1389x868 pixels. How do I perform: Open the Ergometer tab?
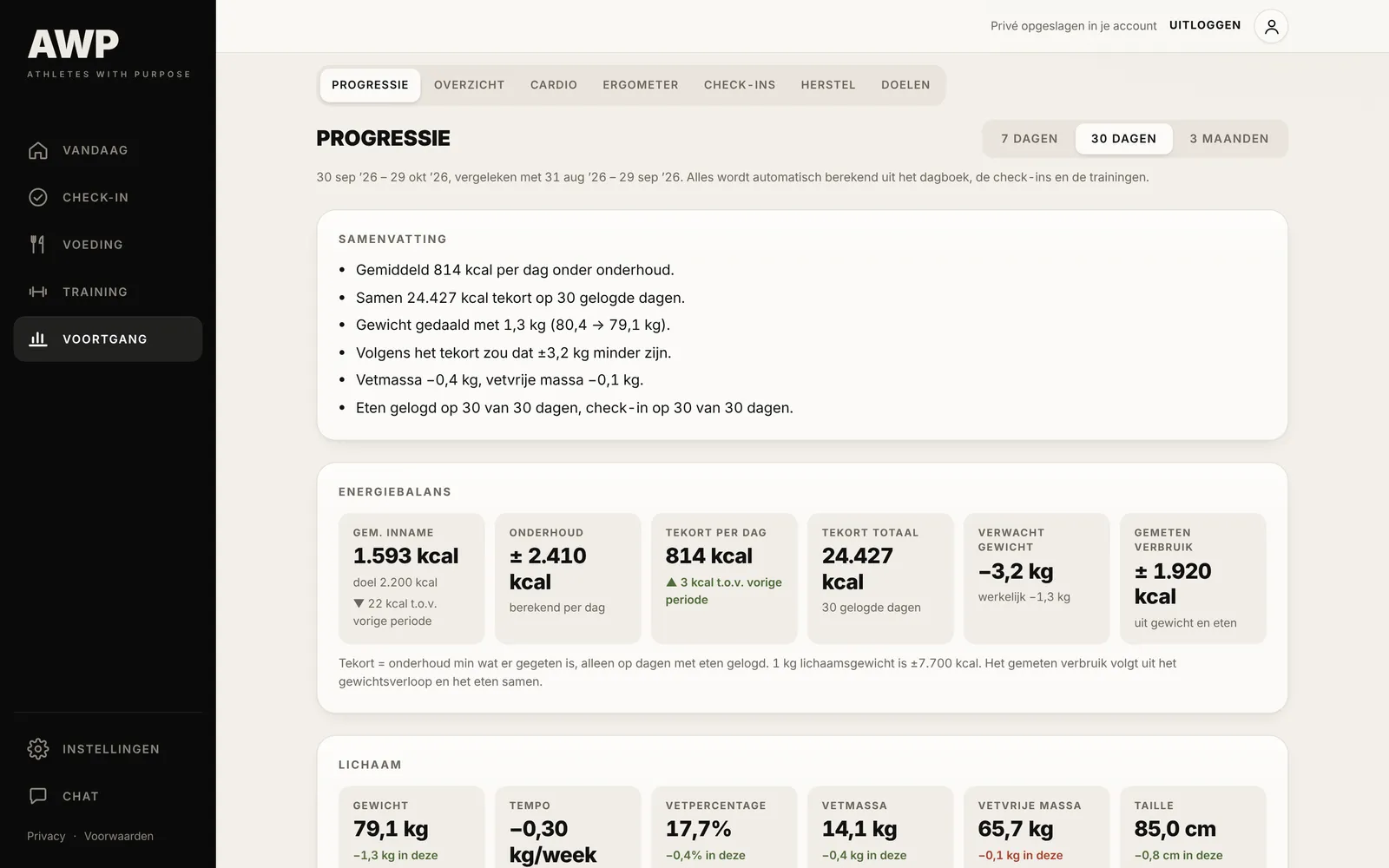point(641,85)
